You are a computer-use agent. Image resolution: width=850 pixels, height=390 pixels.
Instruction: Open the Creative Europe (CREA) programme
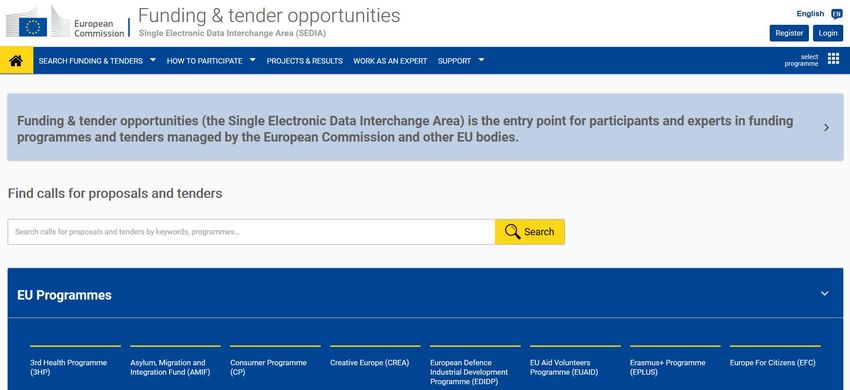(x=370, y=362)
